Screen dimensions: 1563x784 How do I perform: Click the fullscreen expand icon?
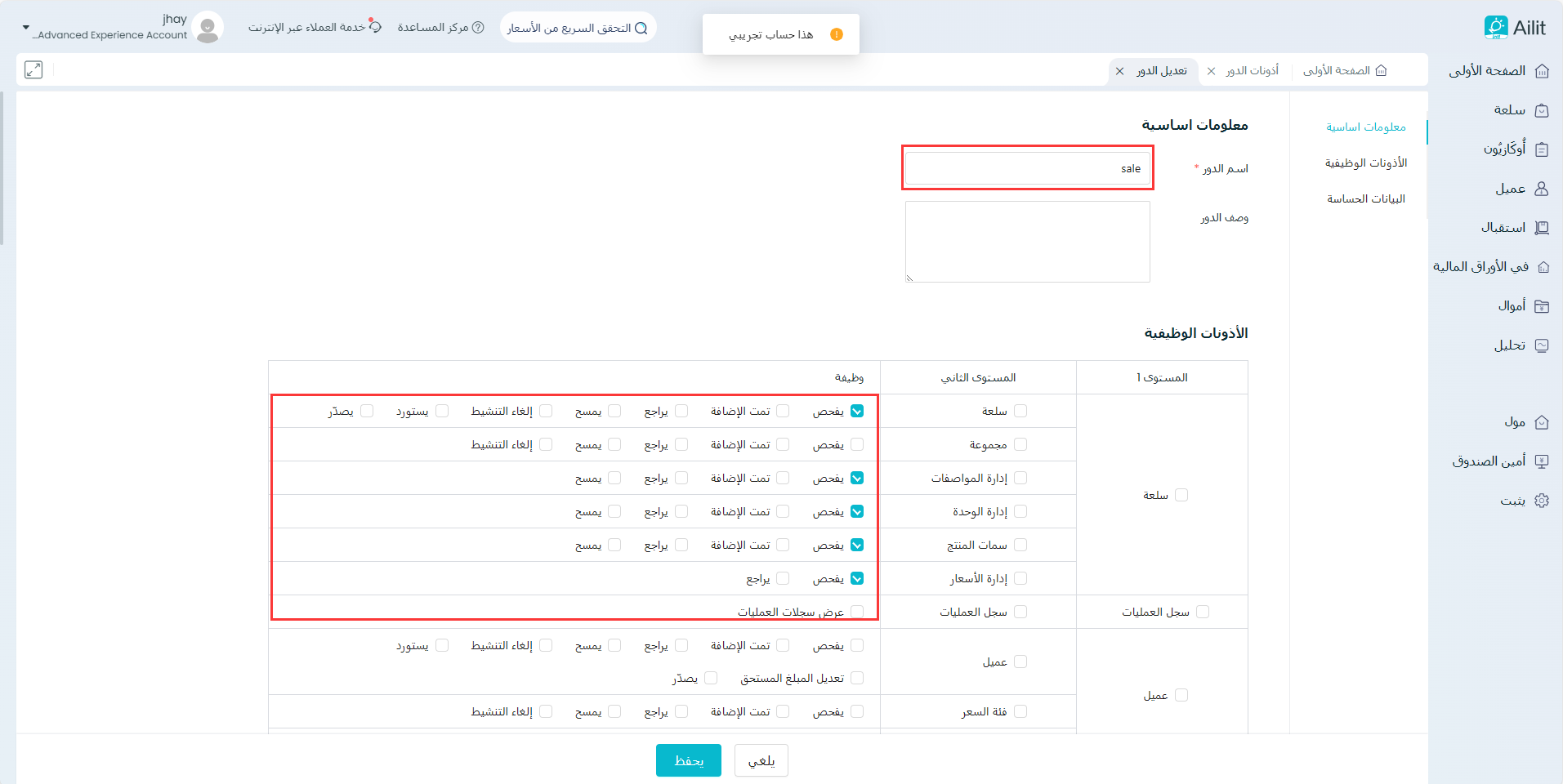(x=33, y=70)
